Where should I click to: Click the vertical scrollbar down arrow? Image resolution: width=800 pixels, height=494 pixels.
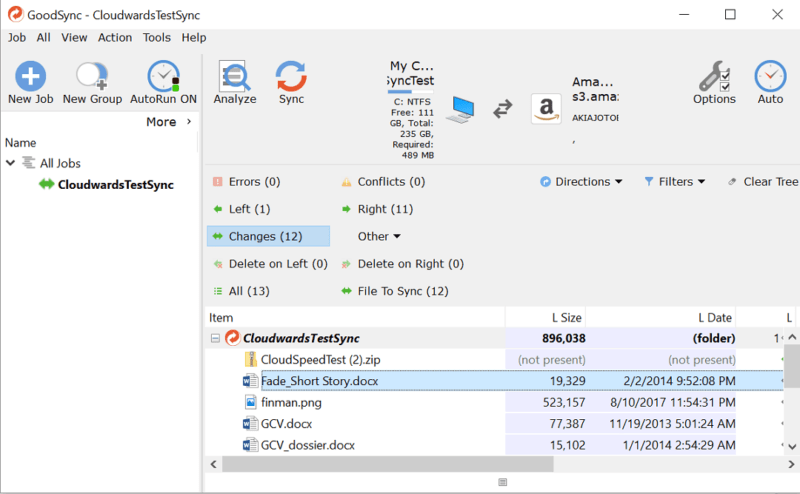[792, 446]
